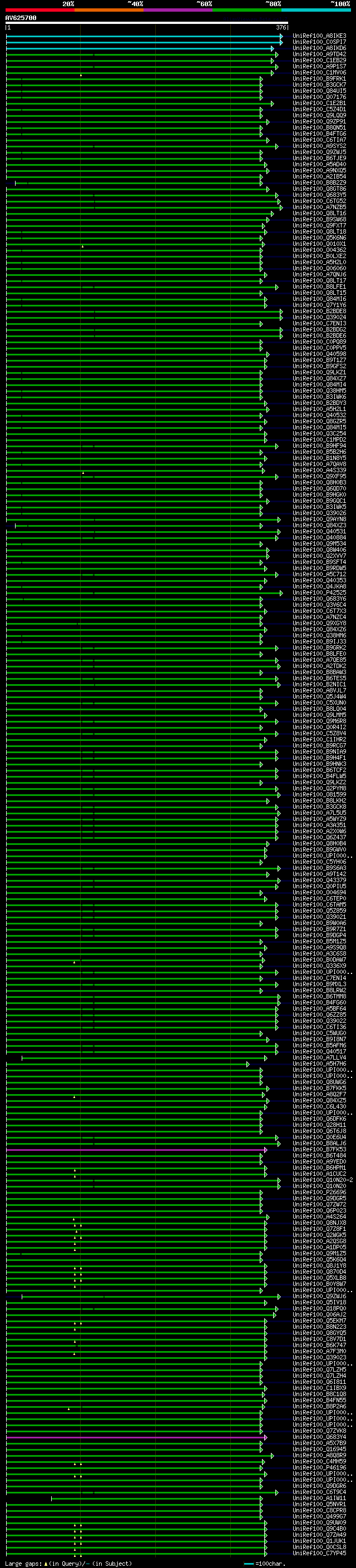Select the UniRef100_A9P1S7 label
356x1568 pixels.
pyautogui.click(x=319, y=66)
